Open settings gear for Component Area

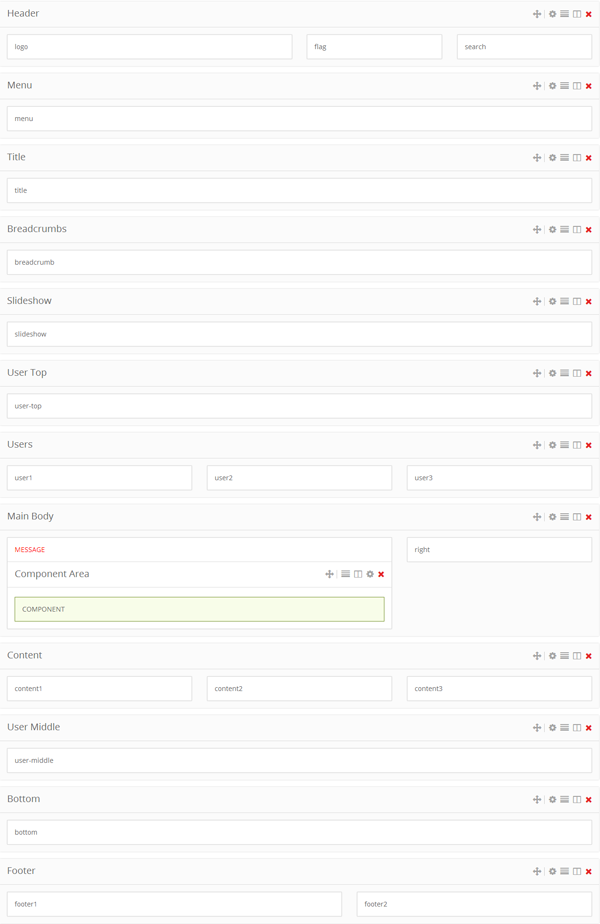[x=370, y=574]
